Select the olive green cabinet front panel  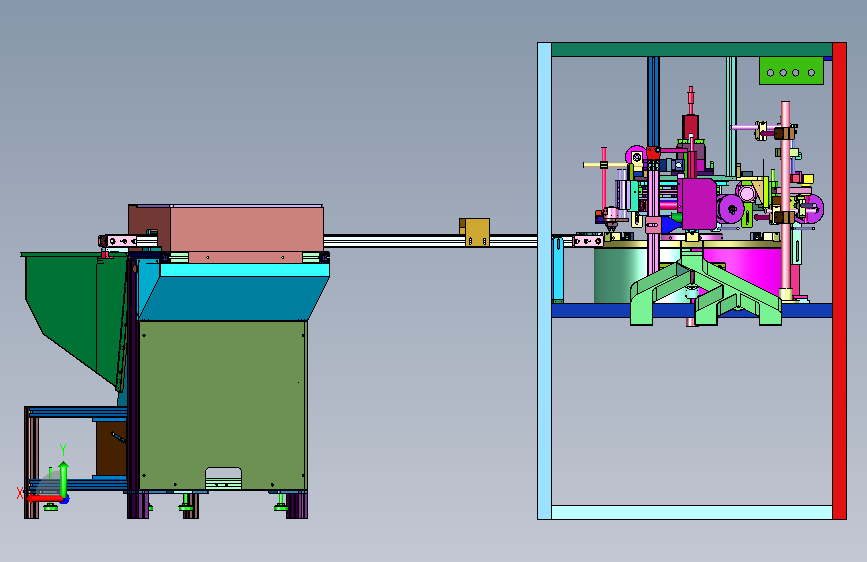pyautogui.click(x=222, y=405)
